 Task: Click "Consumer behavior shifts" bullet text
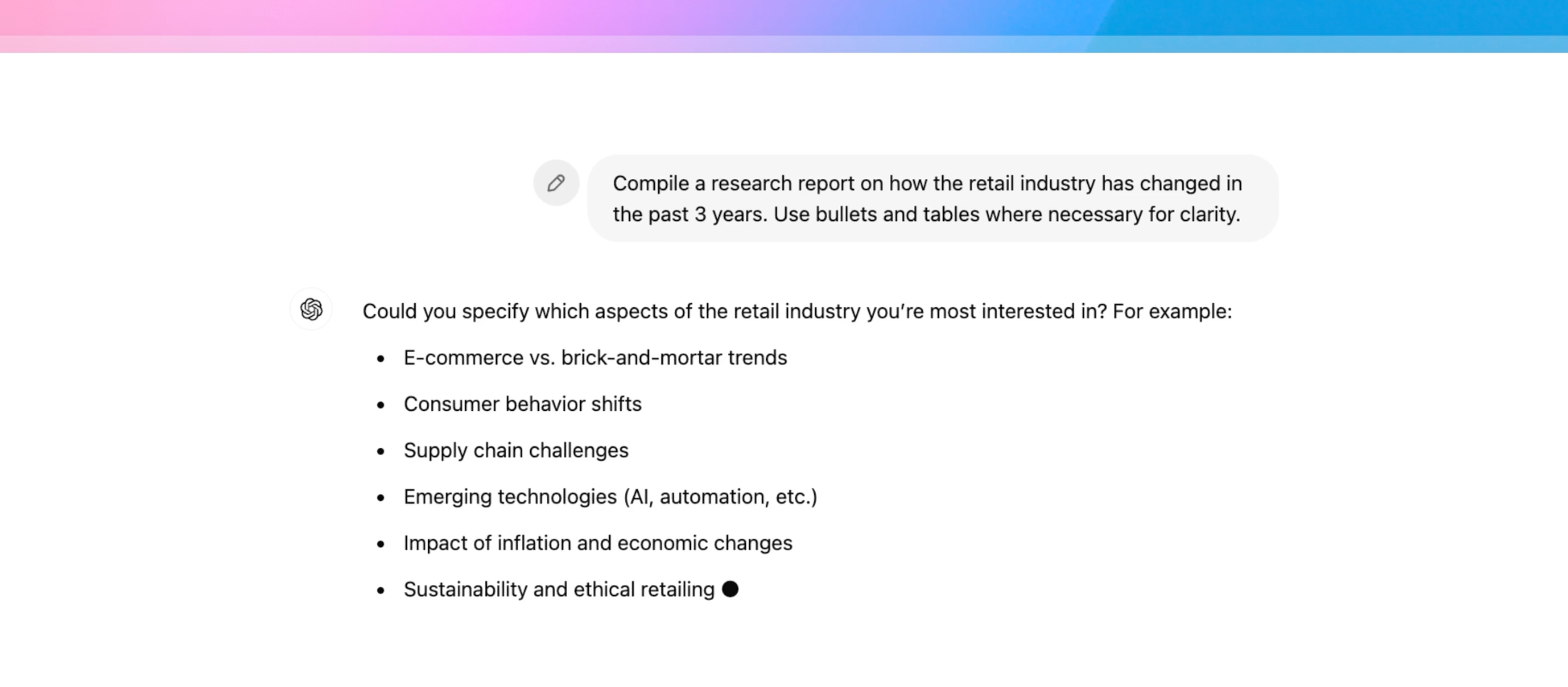coord(522,404)
